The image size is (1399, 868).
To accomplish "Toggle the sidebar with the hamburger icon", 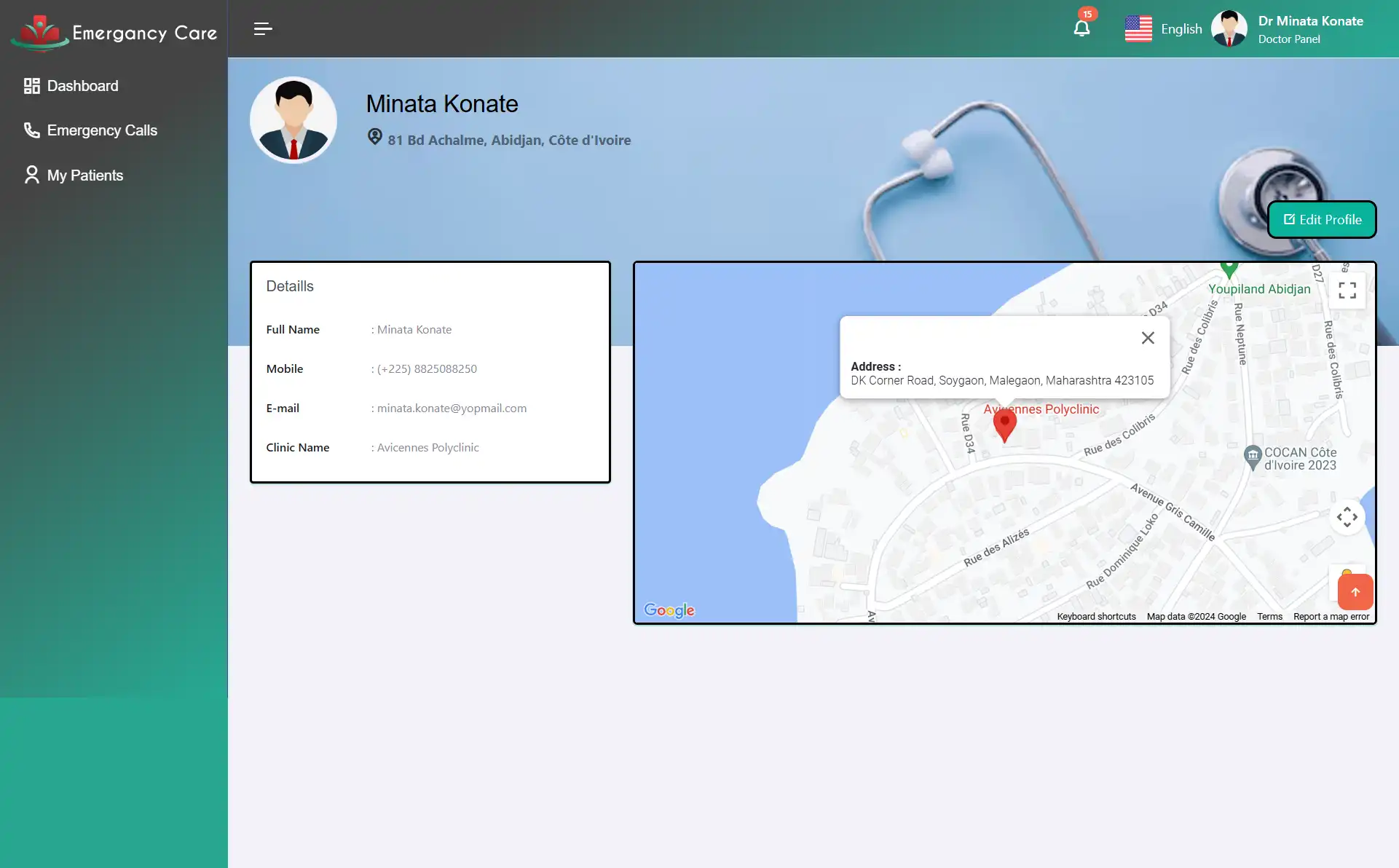I will coord(262,29).
